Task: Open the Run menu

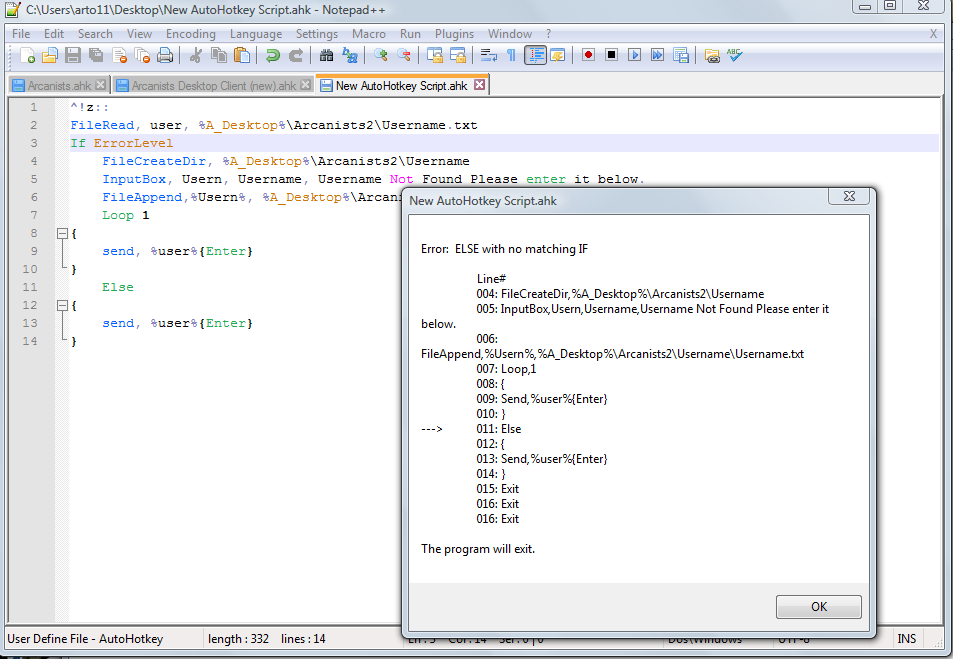Action: (x=410, y=34)
